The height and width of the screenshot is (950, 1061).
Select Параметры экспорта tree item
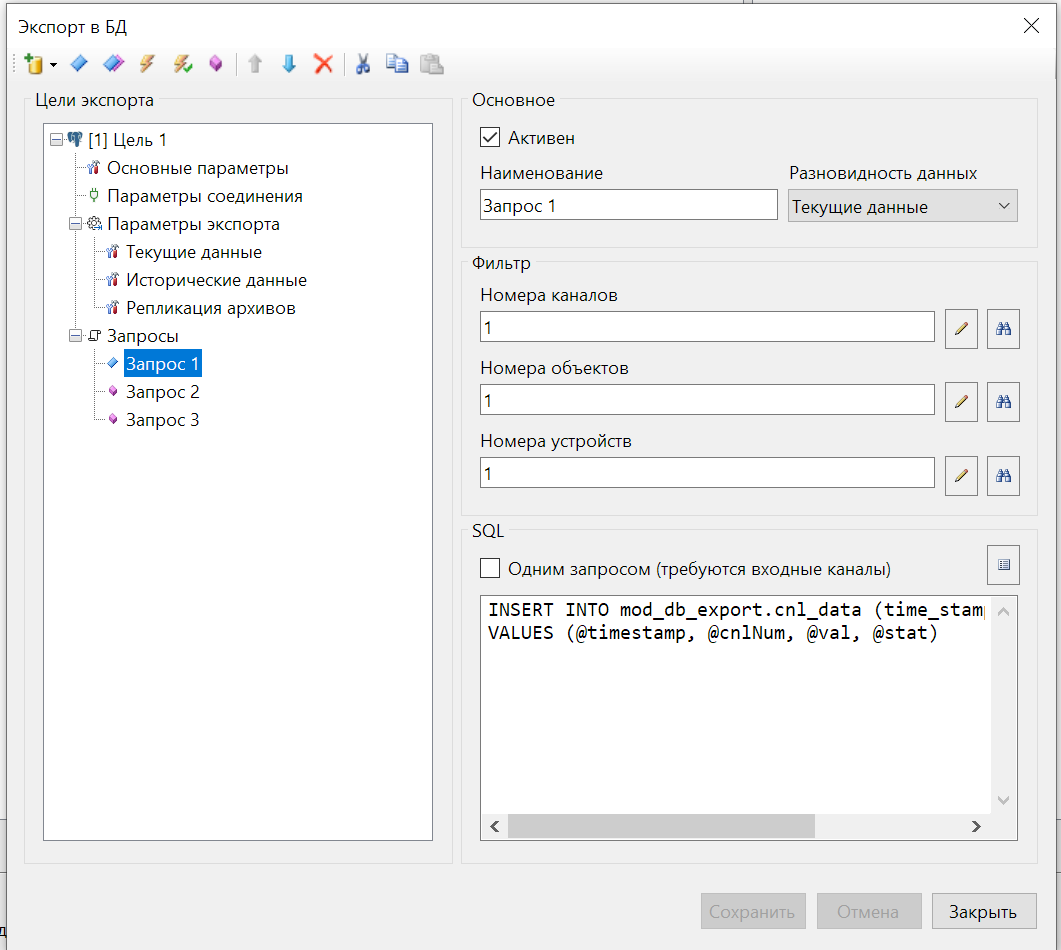(x=193, y=224)
